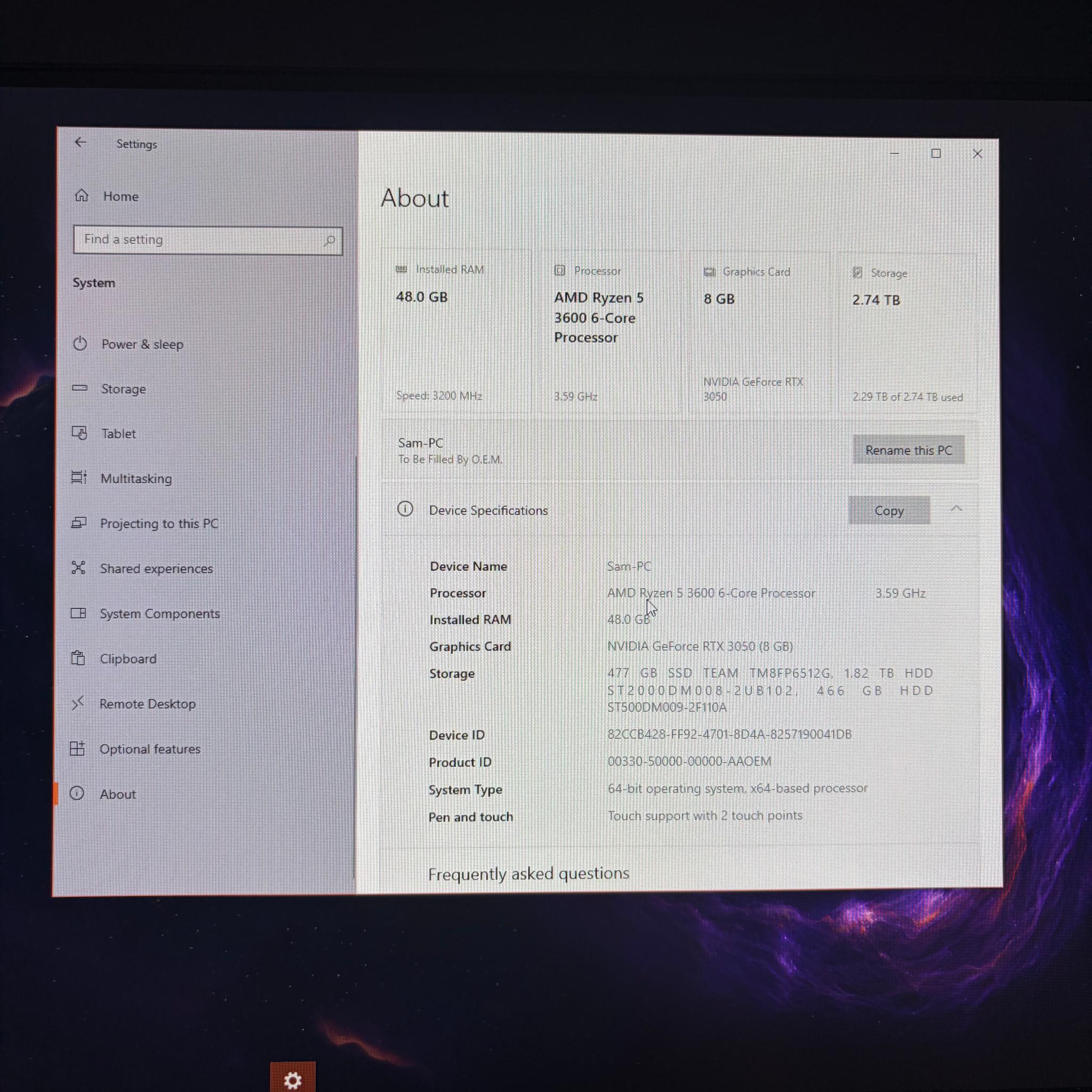
Task: Open Power & sleep power icon
Action: [81, 344]
